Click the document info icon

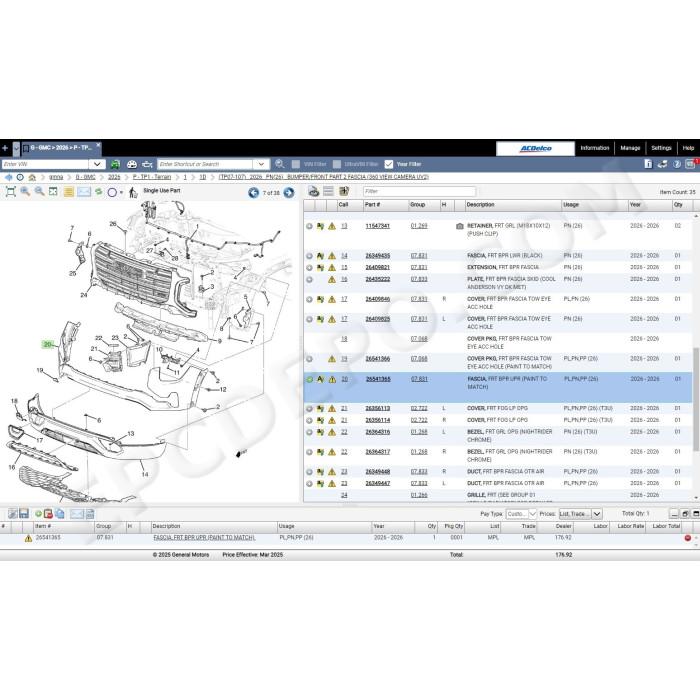(x=648, y=164)
